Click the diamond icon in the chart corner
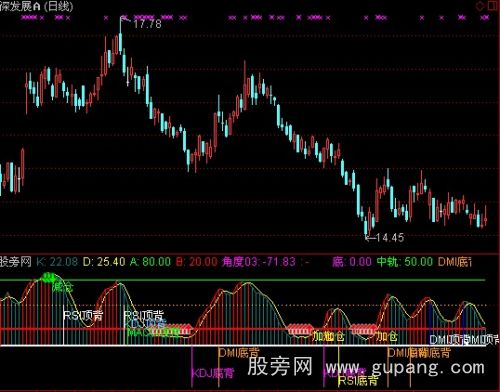Screen dimensions: 500x392 (x=480, y=6)
